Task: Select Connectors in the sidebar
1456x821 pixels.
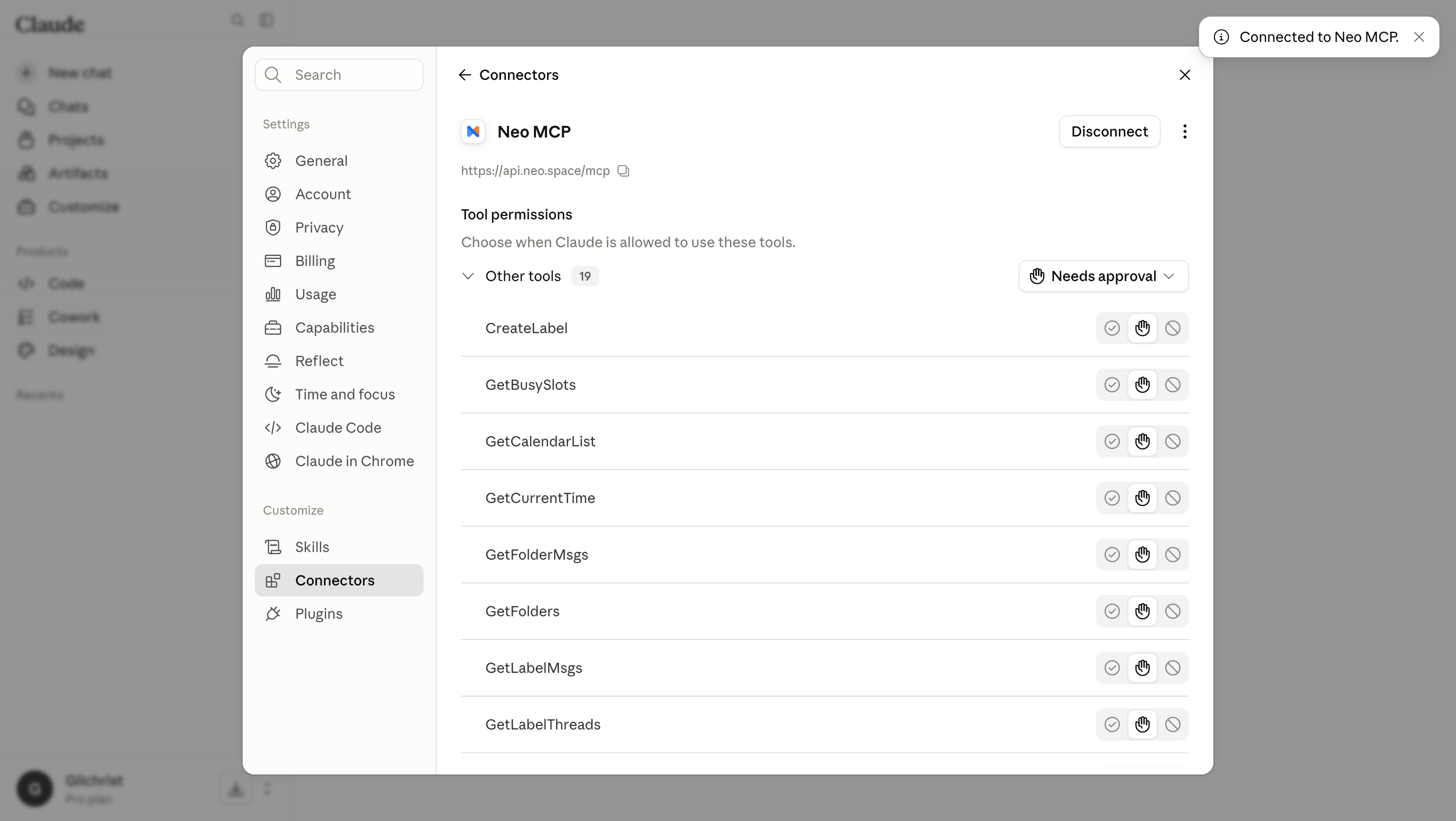Action: pos(339,580)
